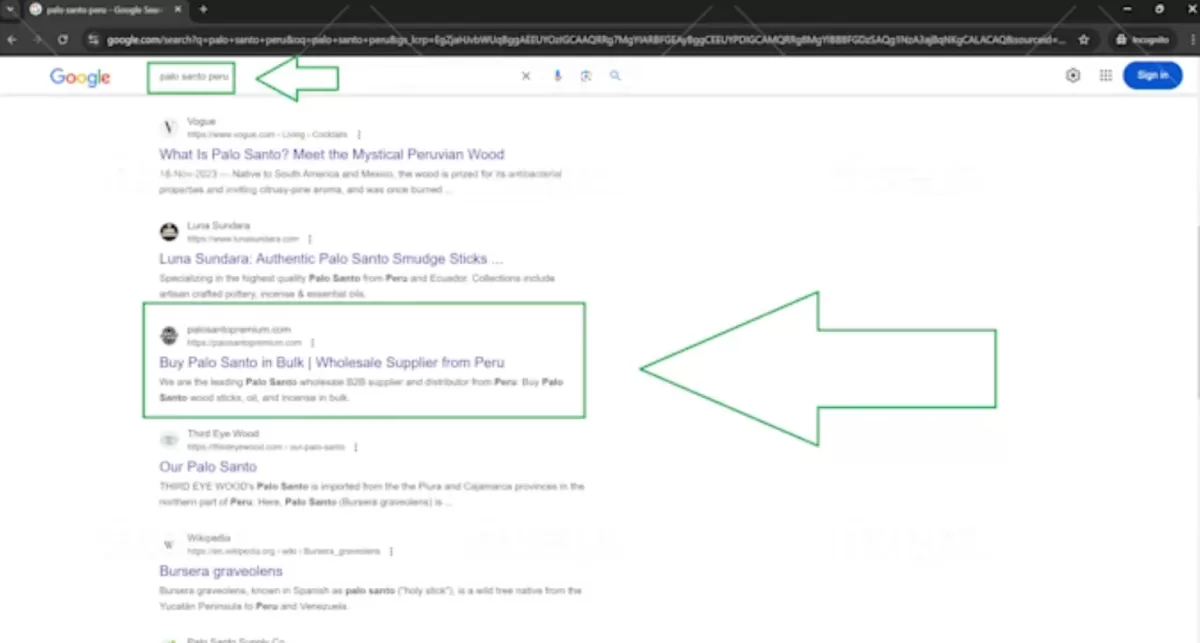Image resolution: width=1200 pixels, height=643 pixels.
Task: Click the Third Eye Wood favicon
Action: (169, 440)
